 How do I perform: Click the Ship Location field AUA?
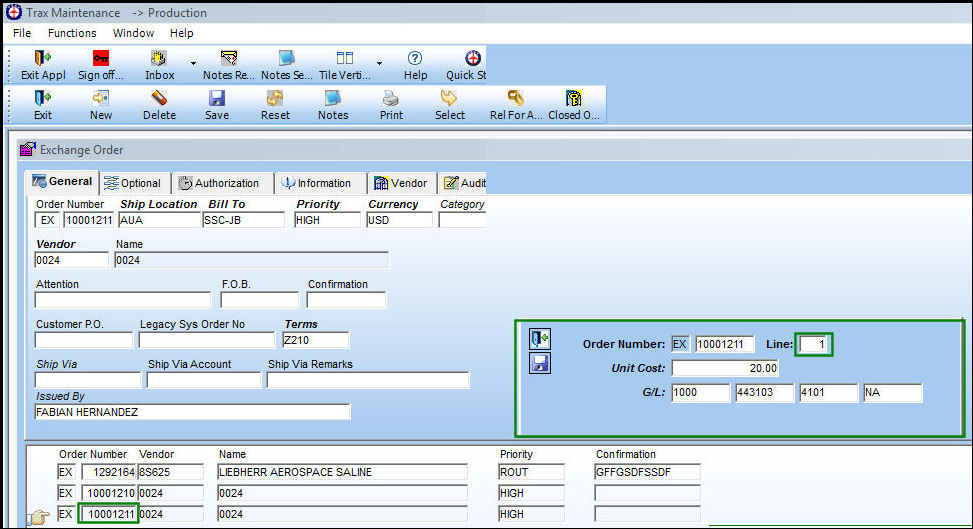tap(159, 220)
